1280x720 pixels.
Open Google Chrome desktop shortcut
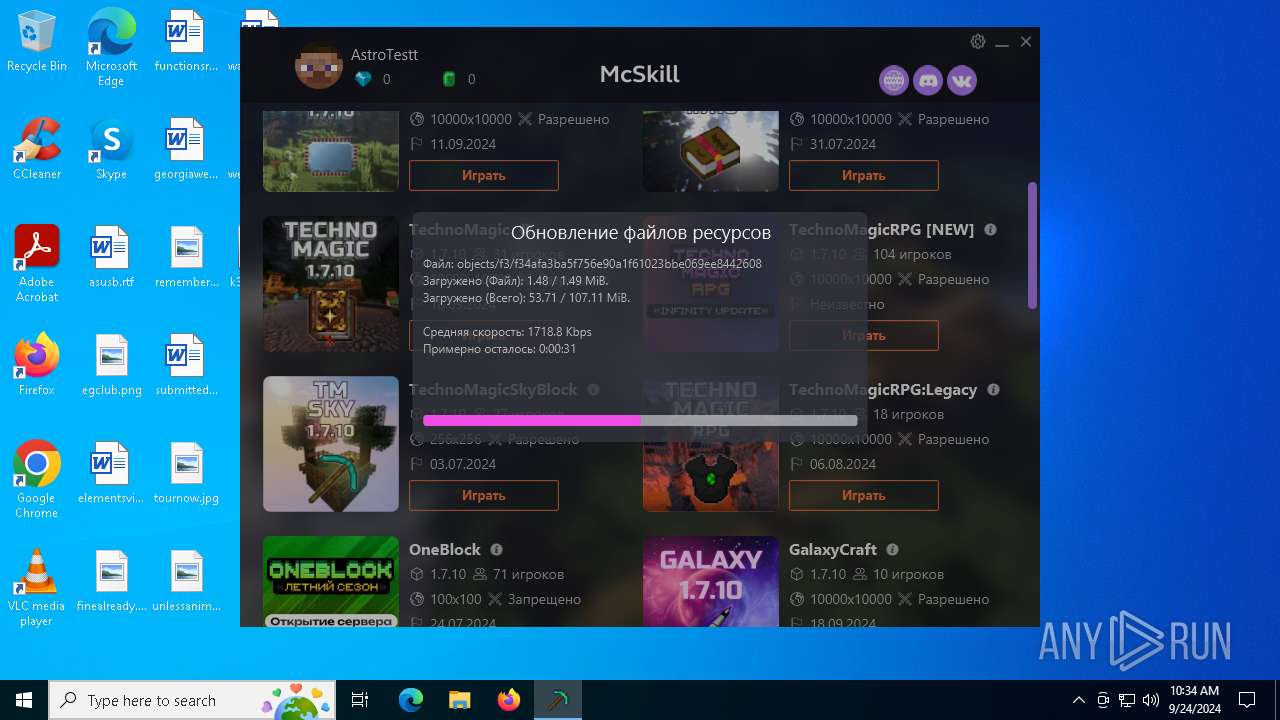click(x=37, y=481)
